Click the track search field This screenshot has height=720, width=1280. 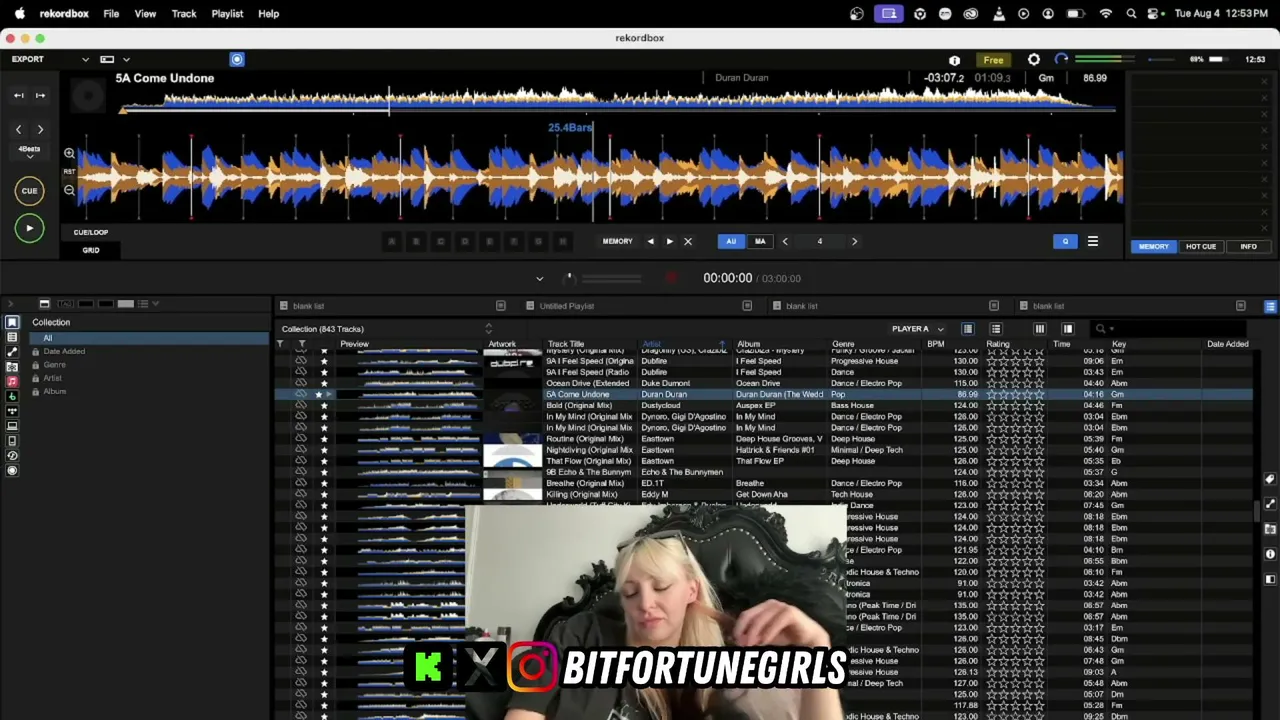pyautogui.click(x=1170, y=329)
